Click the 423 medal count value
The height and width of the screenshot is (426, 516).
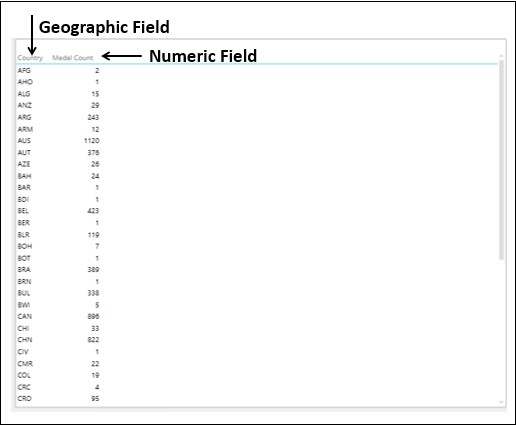[x=93, y=211]
